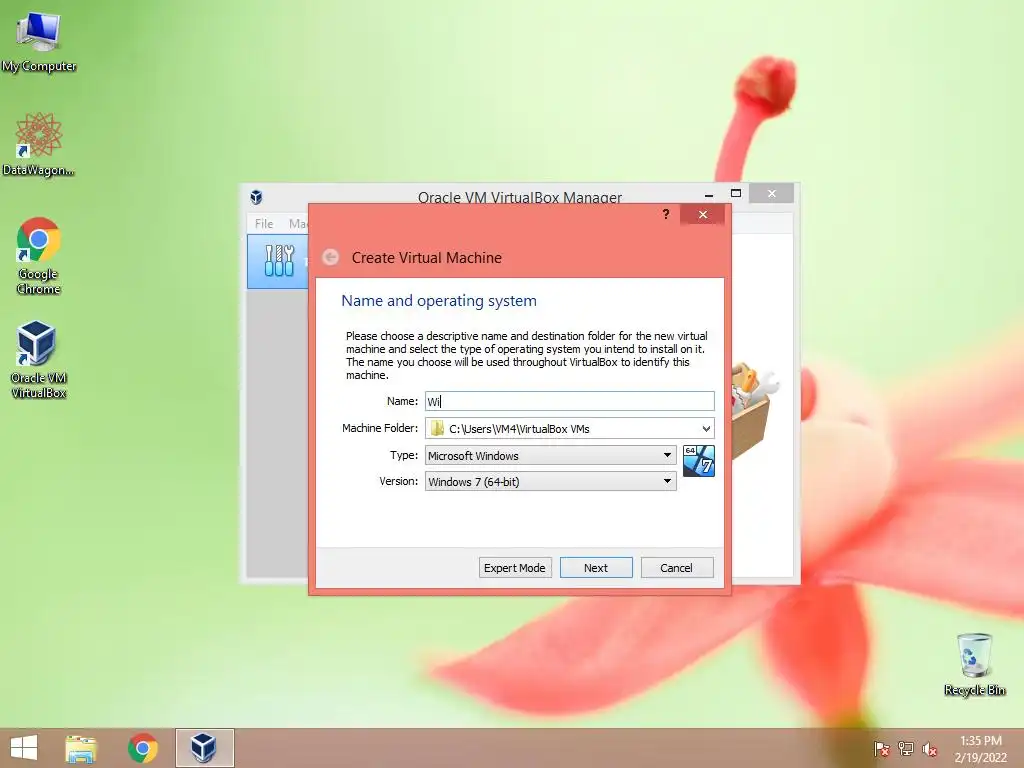Open Chrome from the taskbar
This screenshot has width=1024, height=768.
click(142, 748)
